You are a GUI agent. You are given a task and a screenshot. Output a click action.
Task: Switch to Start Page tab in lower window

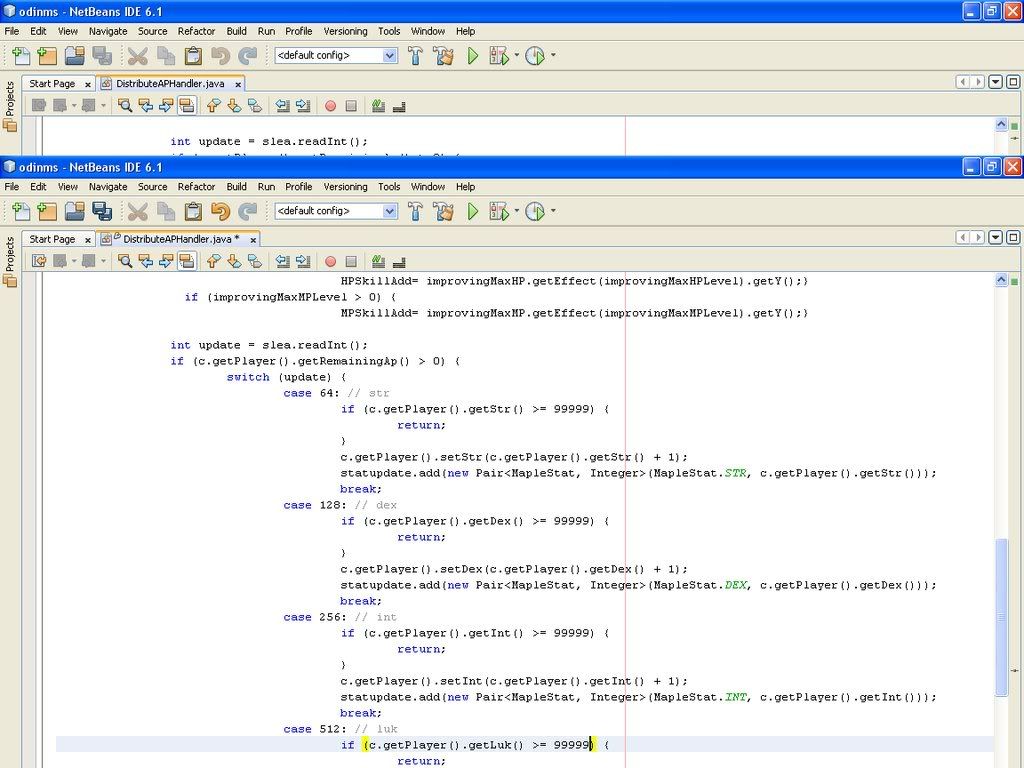click(52, 239)
